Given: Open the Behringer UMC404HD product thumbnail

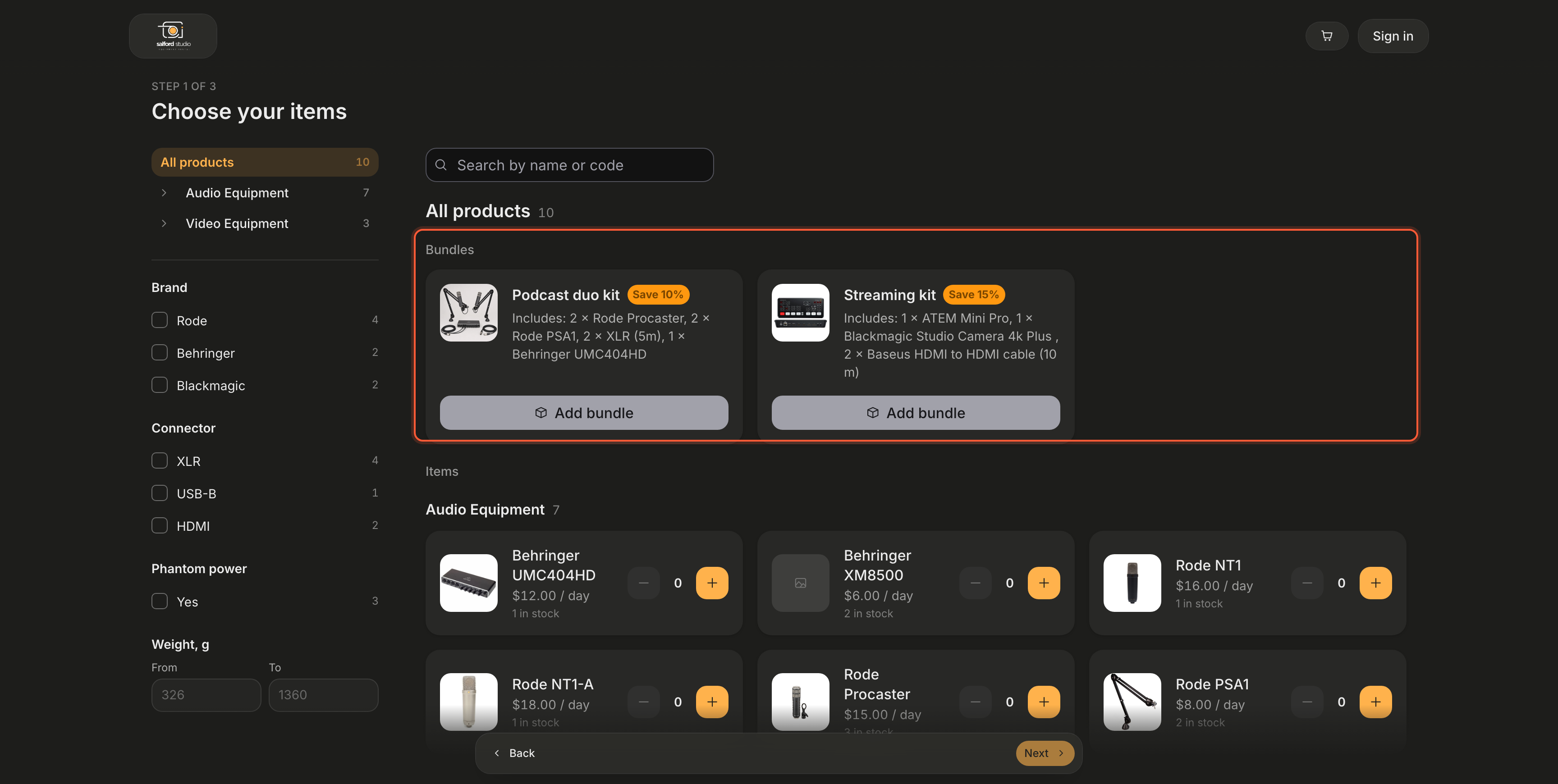Looking at the screenshot, I should (469, 583).
